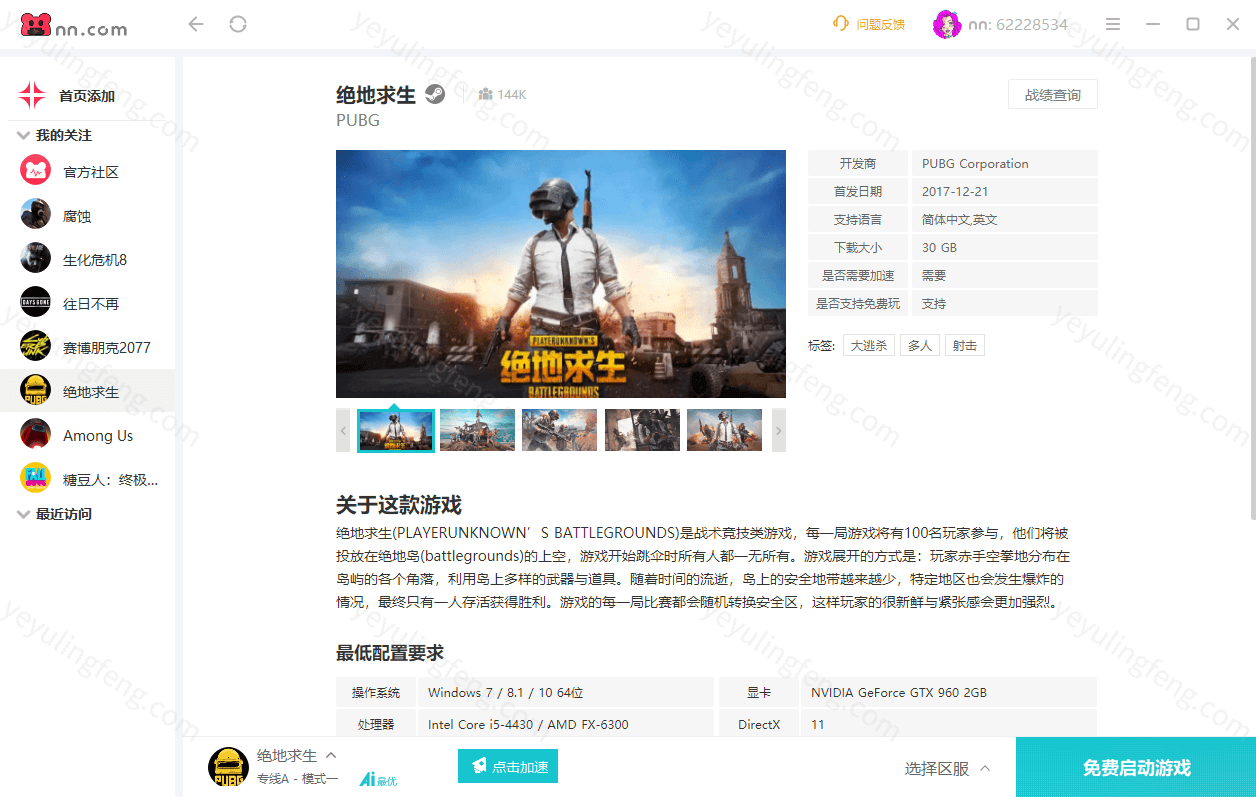Expand the 绝地求生 mode selector
This screenshot has height=797, width=1256.
tap(331, 756)
